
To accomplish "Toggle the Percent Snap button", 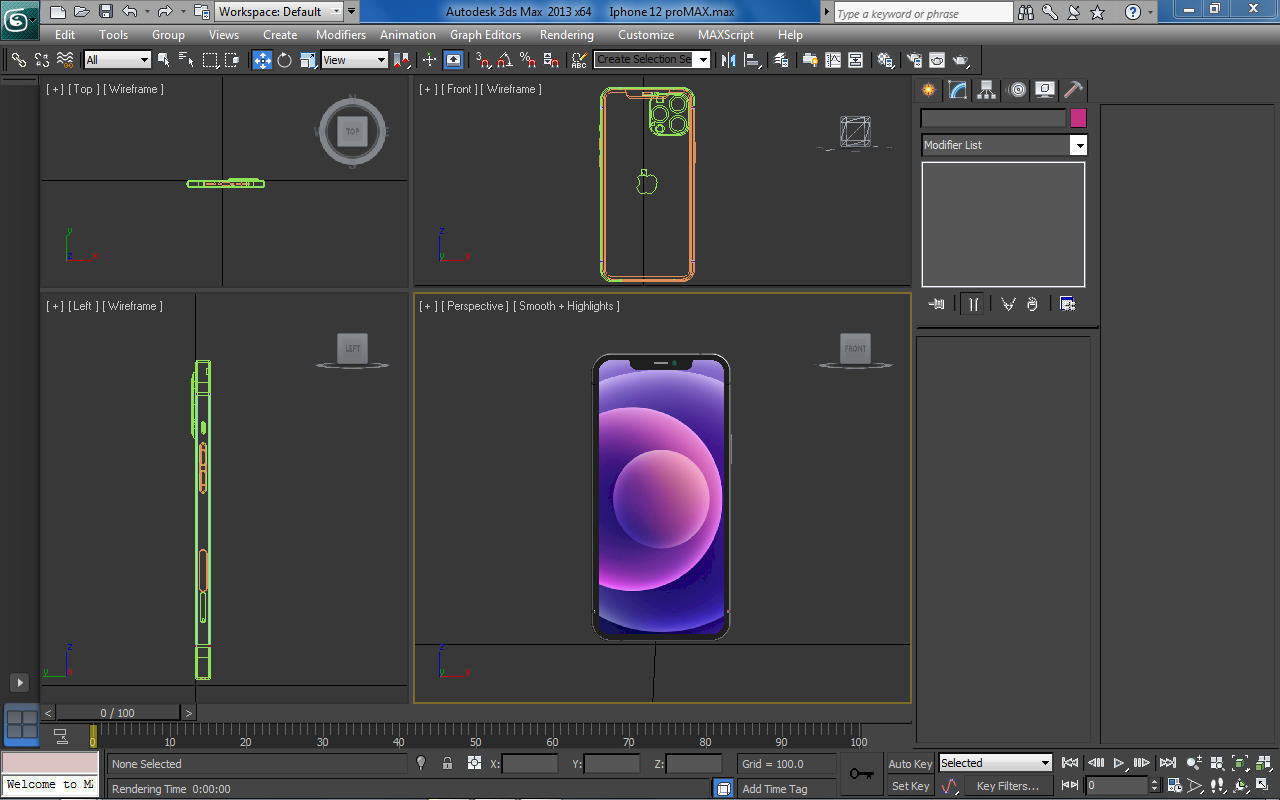I will coord(528,60).
